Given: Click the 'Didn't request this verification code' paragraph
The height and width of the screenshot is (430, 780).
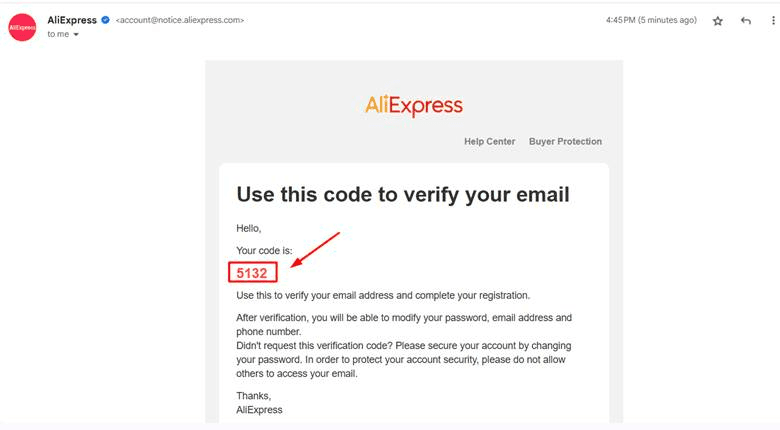Looking at the screenshot, I should tap(404, 359).
